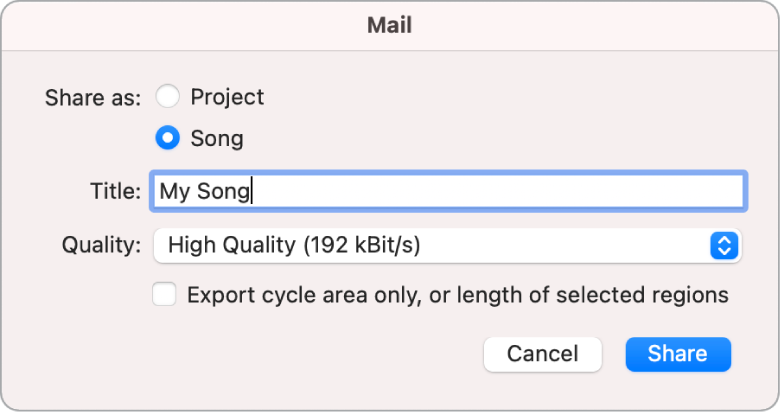Open the Quality dropdown menu

pyautogui.click(x=446, y=245)
